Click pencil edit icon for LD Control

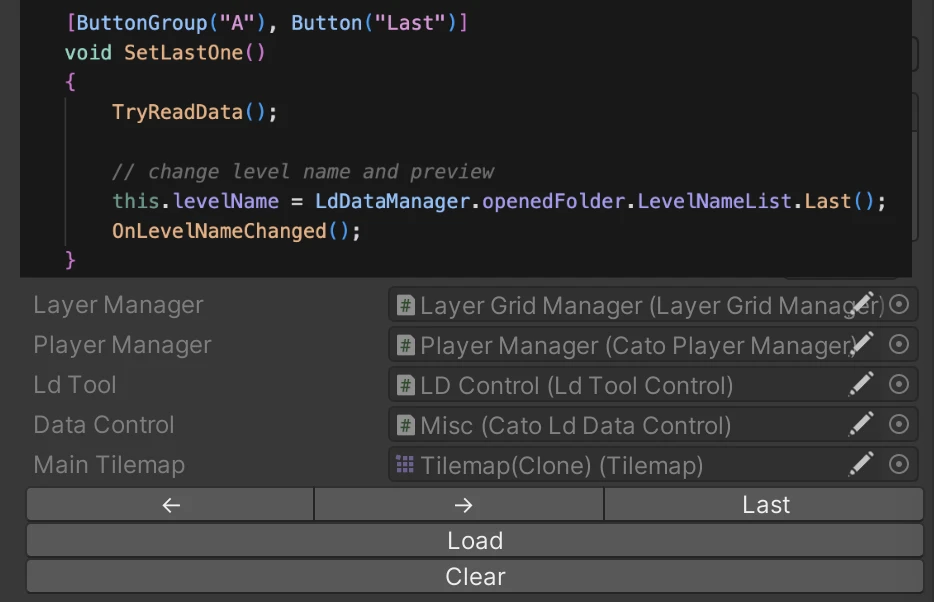pyautogui.click(x=861, y=384)
